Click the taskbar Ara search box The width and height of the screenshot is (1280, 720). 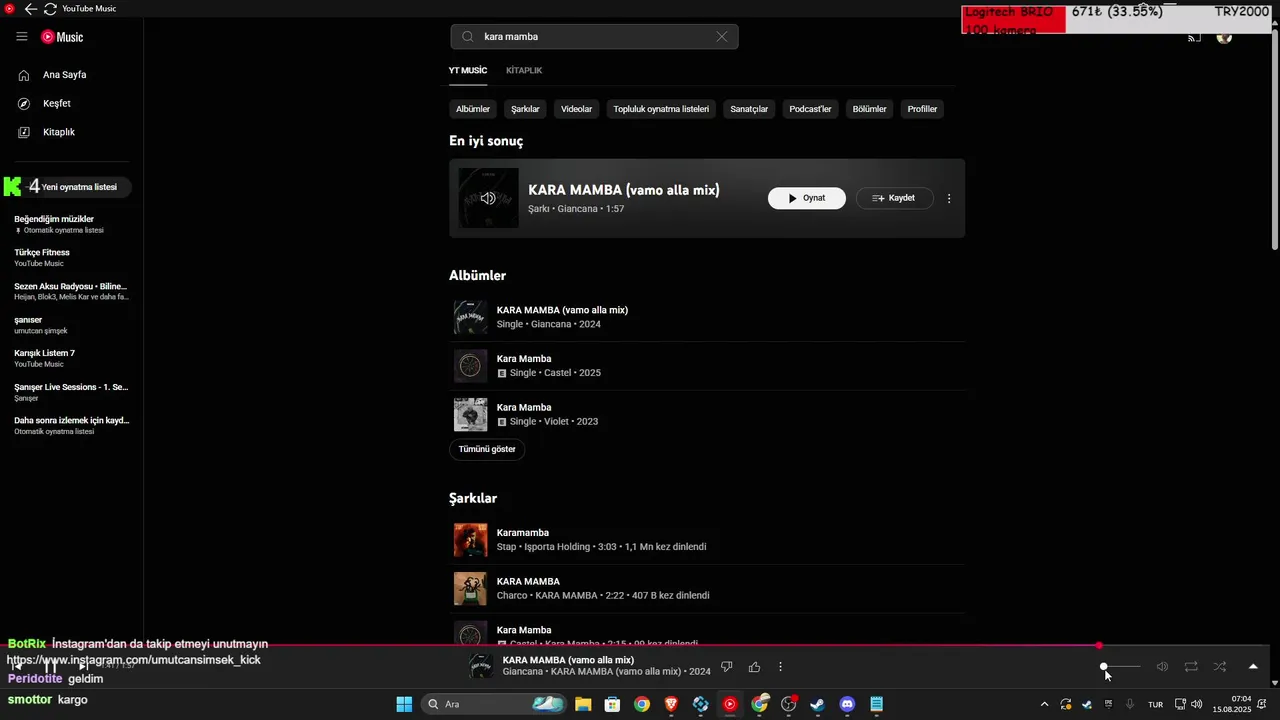coord(495,704)
